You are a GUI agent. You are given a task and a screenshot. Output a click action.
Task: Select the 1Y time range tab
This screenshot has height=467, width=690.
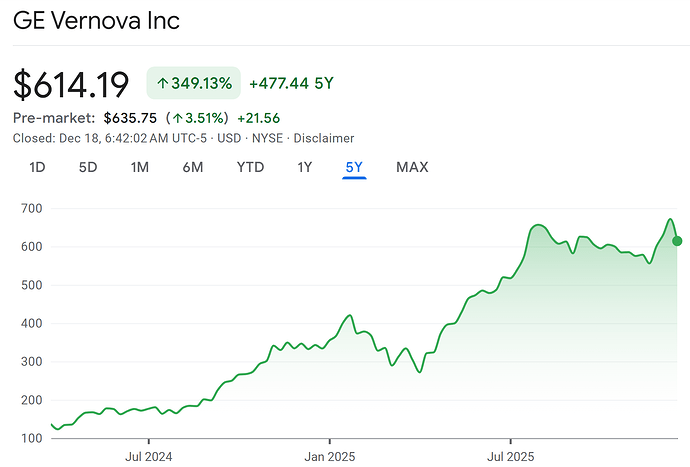click(305, 167)
